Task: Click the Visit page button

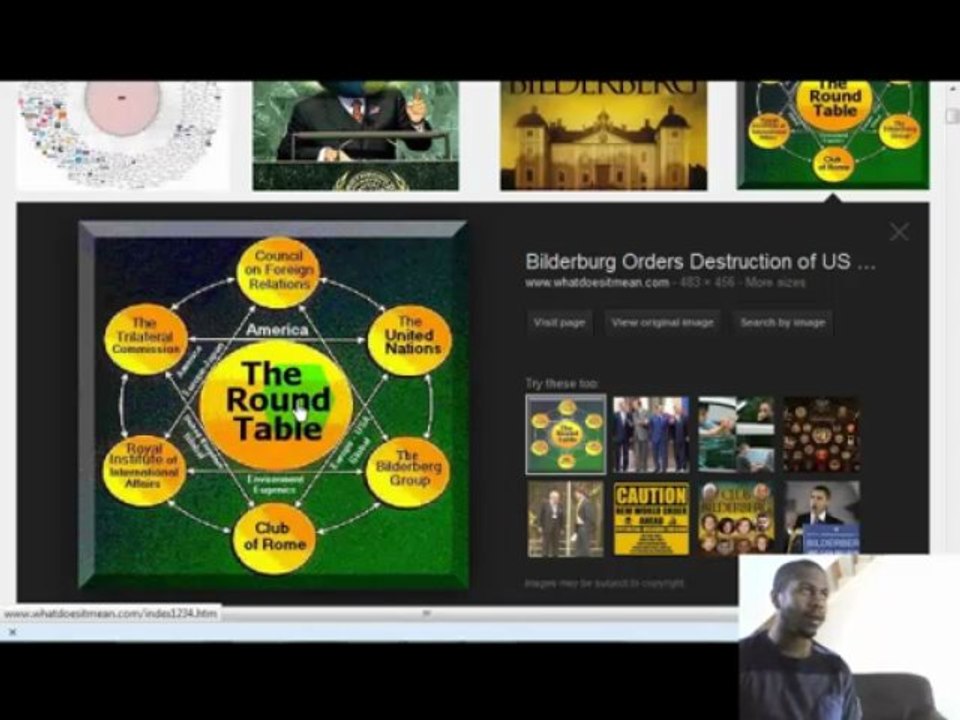Action: pos(559,323)
